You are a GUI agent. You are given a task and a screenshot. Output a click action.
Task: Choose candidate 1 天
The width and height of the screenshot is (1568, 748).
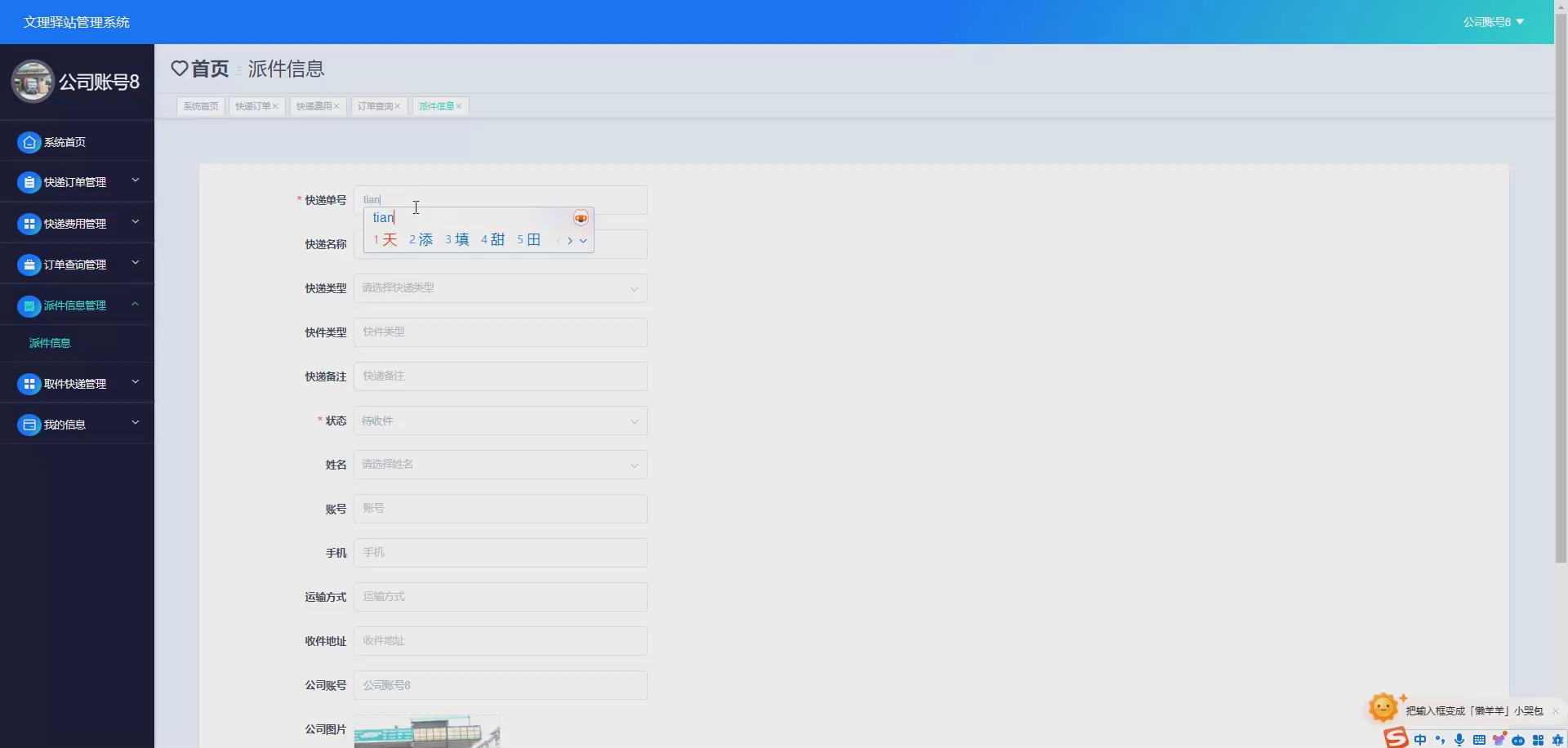[x=385, y=239]
